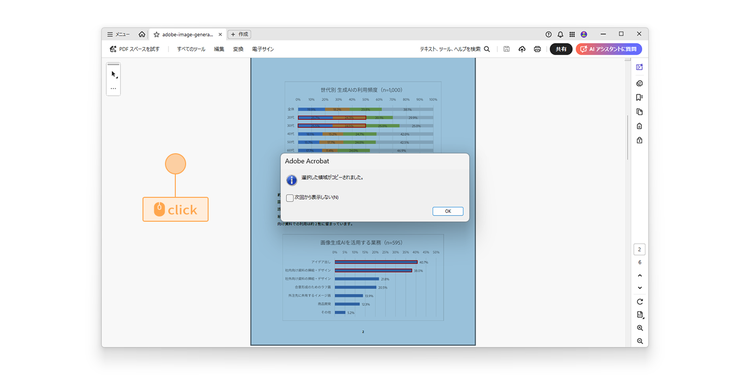Screen dimensions: 750x375
Task: Open the top AI assistant panel icon in the right sidebar
Action: (640, 67)
